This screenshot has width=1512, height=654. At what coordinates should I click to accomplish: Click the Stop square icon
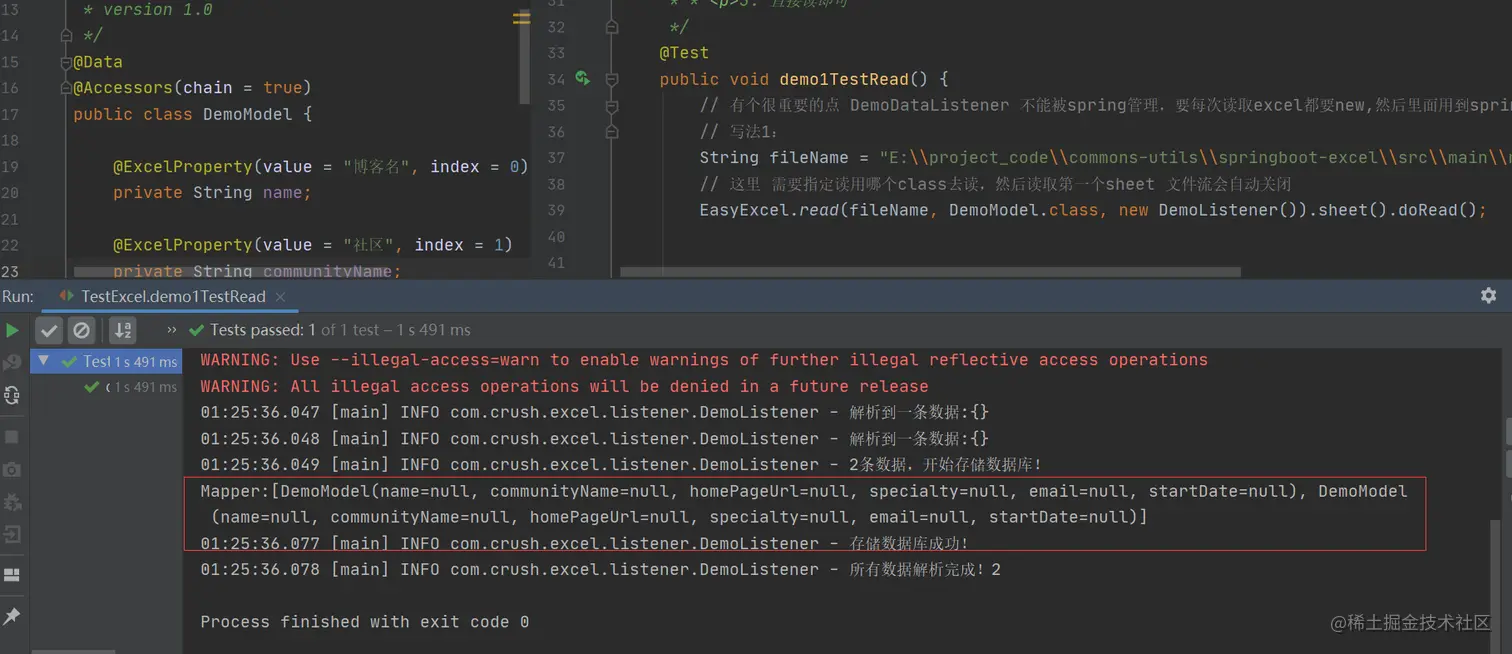pos(12,437)
